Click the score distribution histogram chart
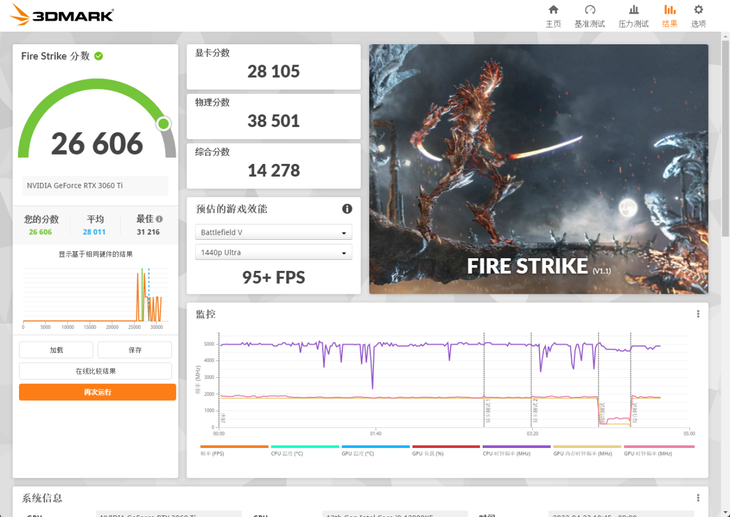Screen dimensions: 730x517 tap(95, 298)
